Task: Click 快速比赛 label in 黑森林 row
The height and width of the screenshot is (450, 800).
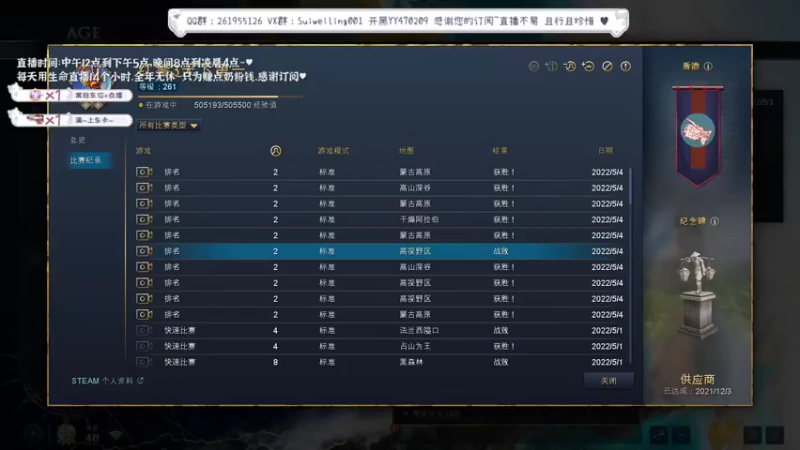Action: pyautogui.click(x=180, y=362)
